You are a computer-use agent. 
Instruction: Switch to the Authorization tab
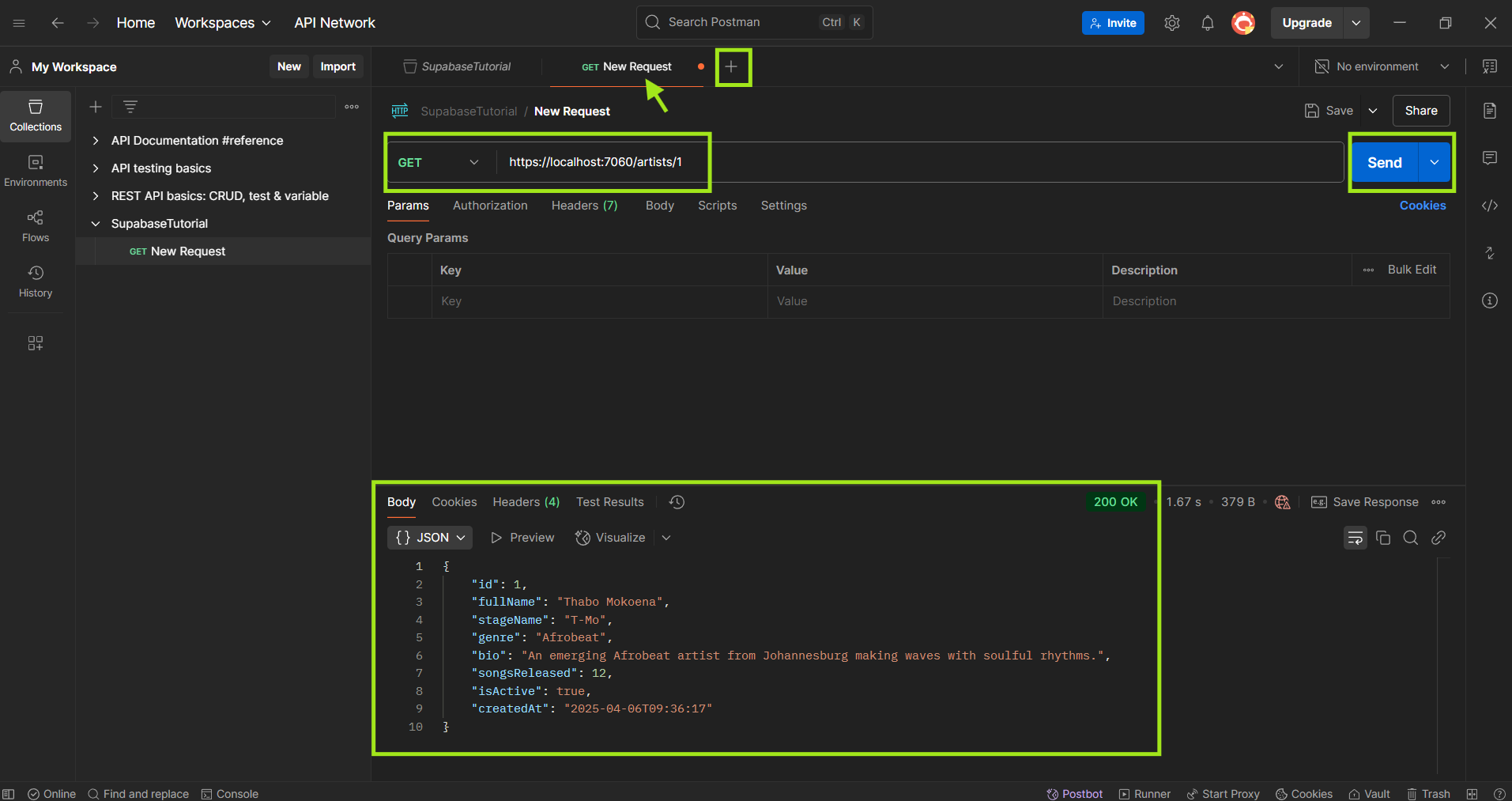pos(490,206)
